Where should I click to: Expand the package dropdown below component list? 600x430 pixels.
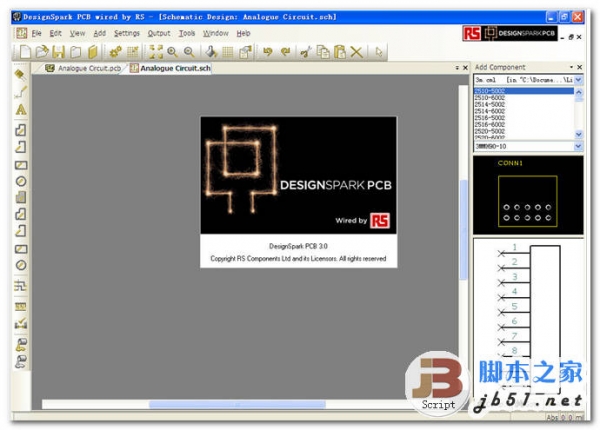(578, 146)
